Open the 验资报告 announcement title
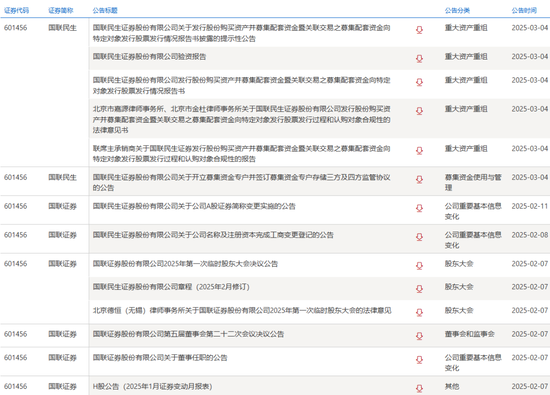Image resolution: width=550 pixels, height=395 pixels. point(149,56)
